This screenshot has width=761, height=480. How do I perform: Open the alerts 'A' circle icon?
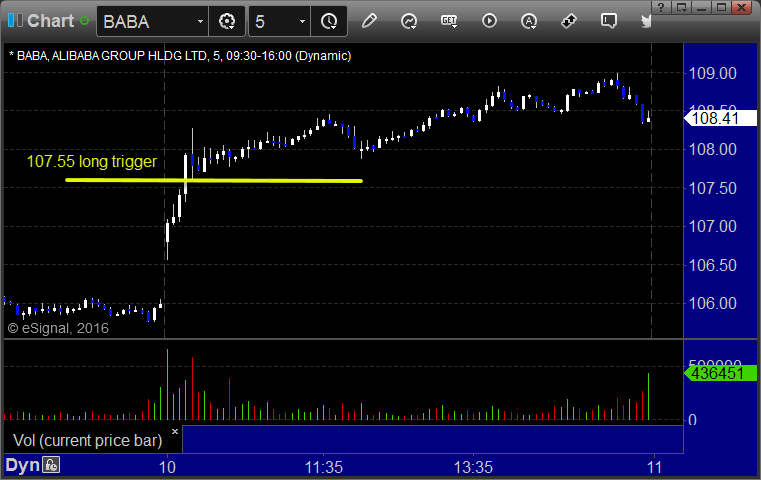(529, 21)
